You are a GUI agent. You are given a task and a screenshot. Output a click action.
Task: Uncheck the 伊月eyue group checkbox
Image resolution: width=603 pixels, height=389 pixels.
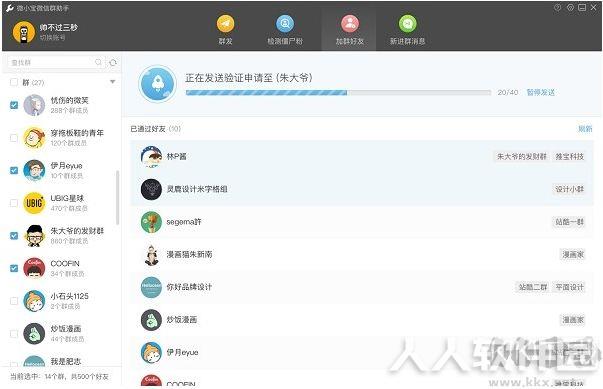[x=14, y=170]
